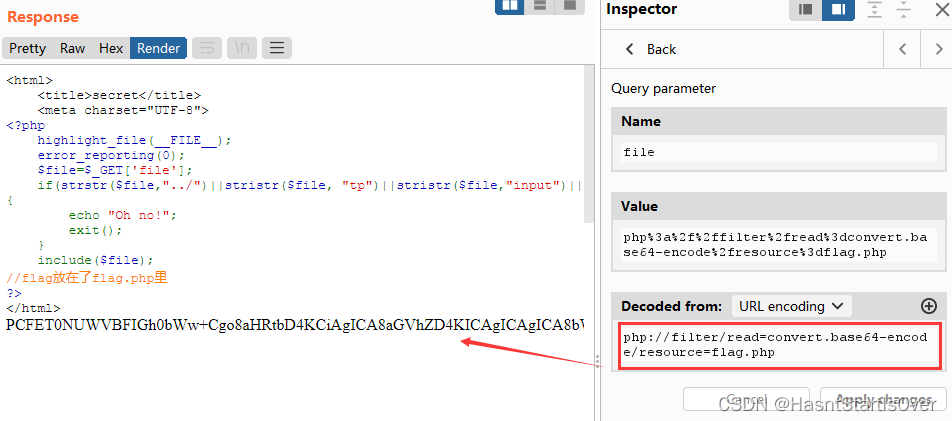
Task: Dock Inspector panel layout right icon
Action: [838, 10]
